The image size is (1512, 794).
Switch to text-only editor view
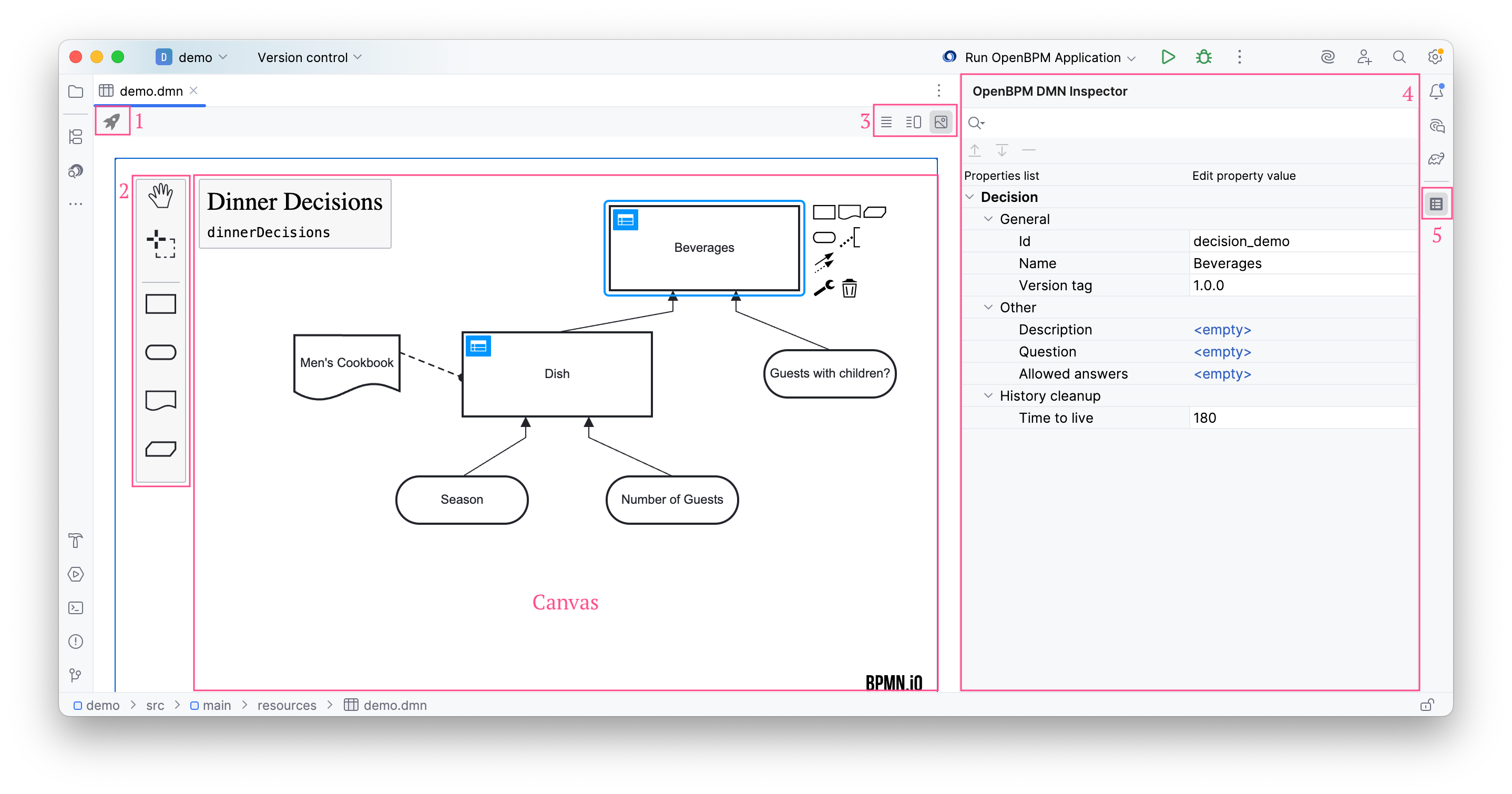(886, 122)
